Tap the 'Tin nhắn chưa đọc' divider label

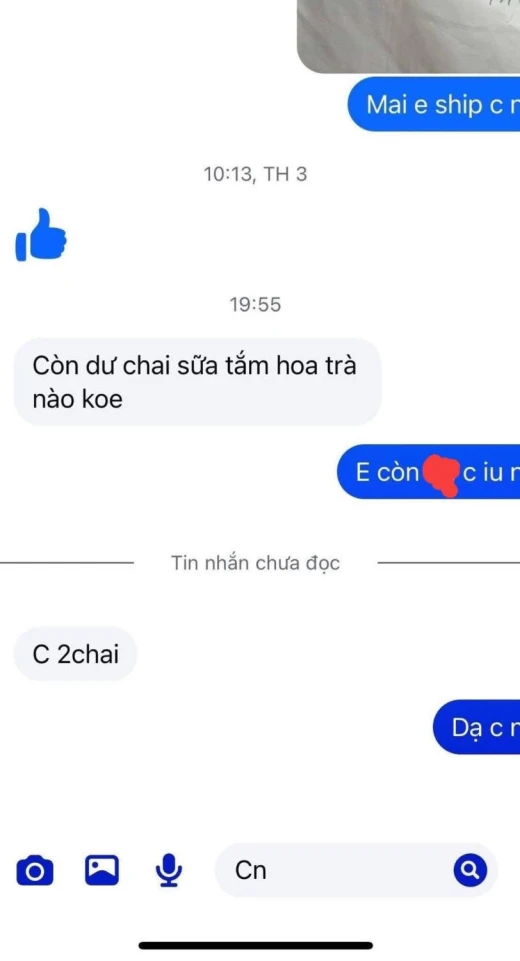pyautogui.click(x=255, y=563)
